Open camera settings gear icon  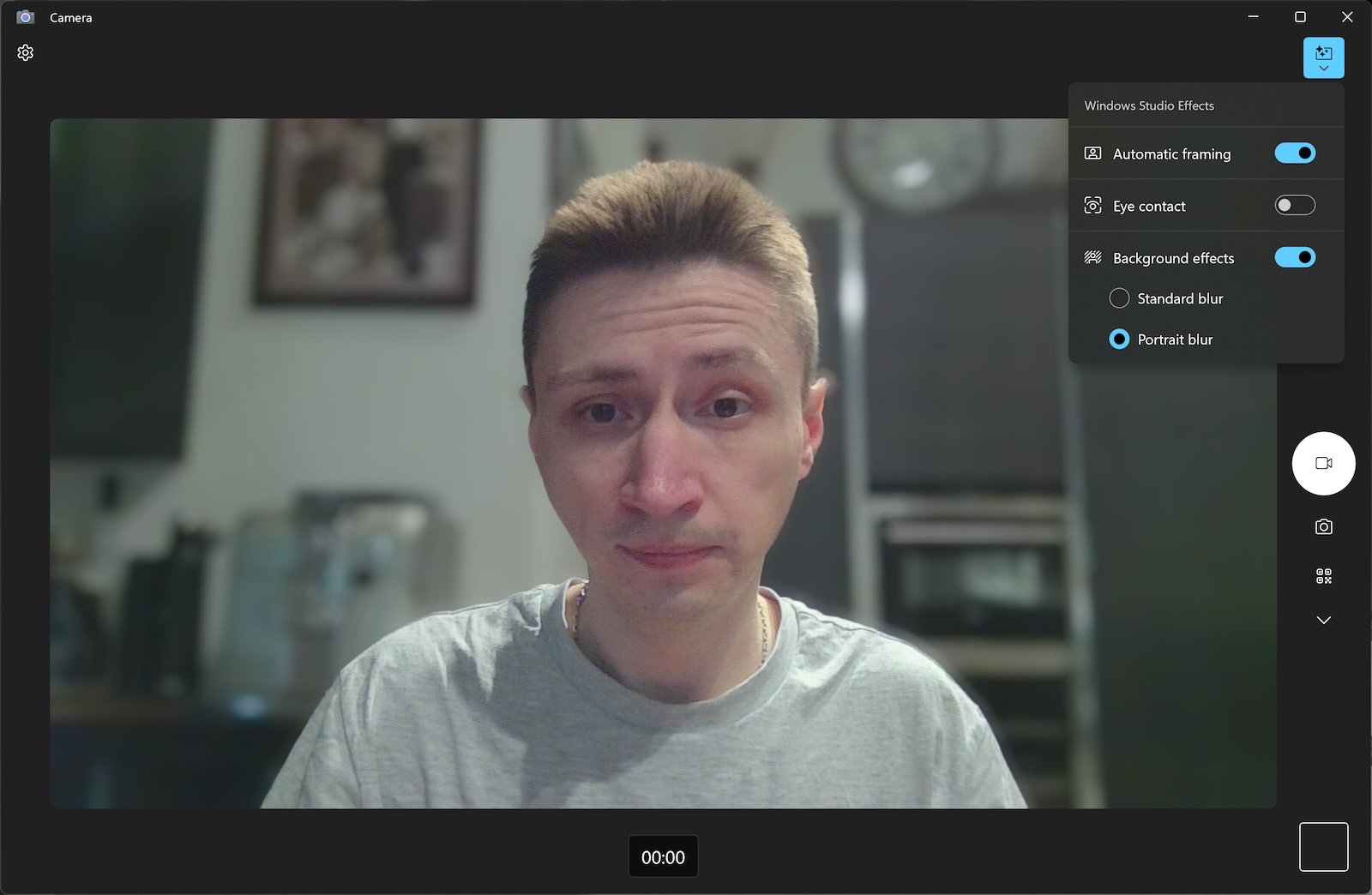[x=25, y=53]
